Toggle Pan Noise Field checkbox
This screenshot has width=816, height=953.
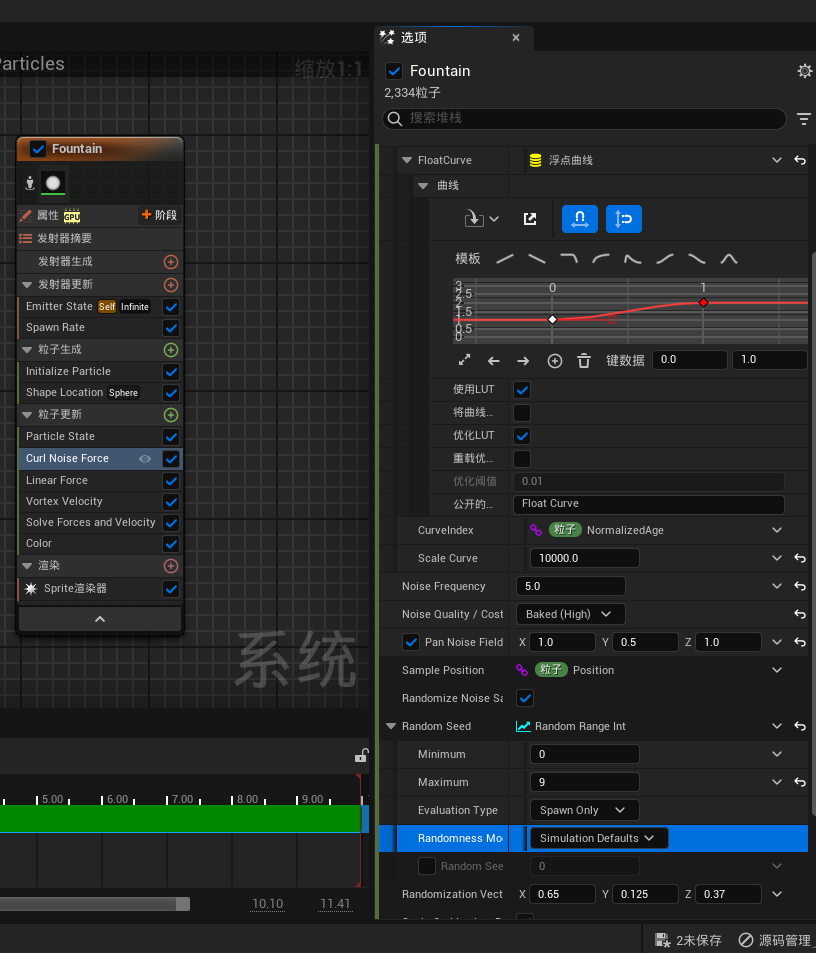click(411, 642)
